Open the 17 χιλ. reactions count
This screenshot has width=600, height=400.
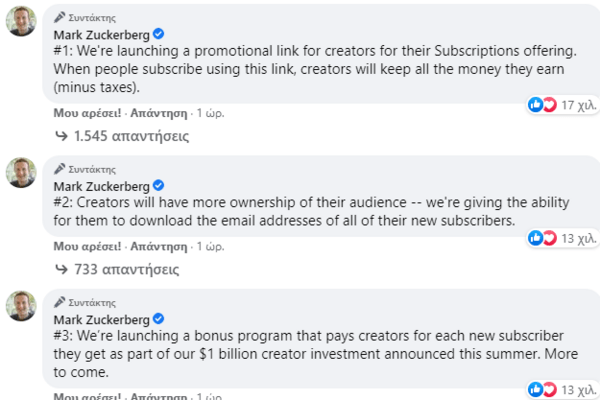click(x=578, y=105)
